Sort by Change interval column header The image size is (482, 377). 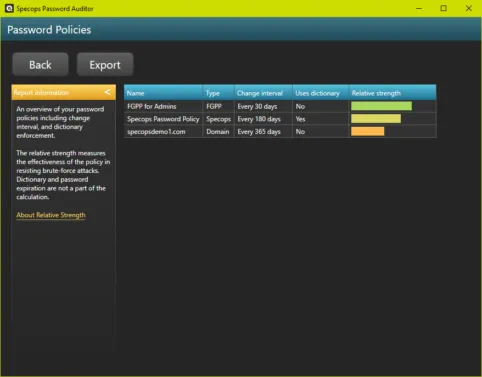263,93
